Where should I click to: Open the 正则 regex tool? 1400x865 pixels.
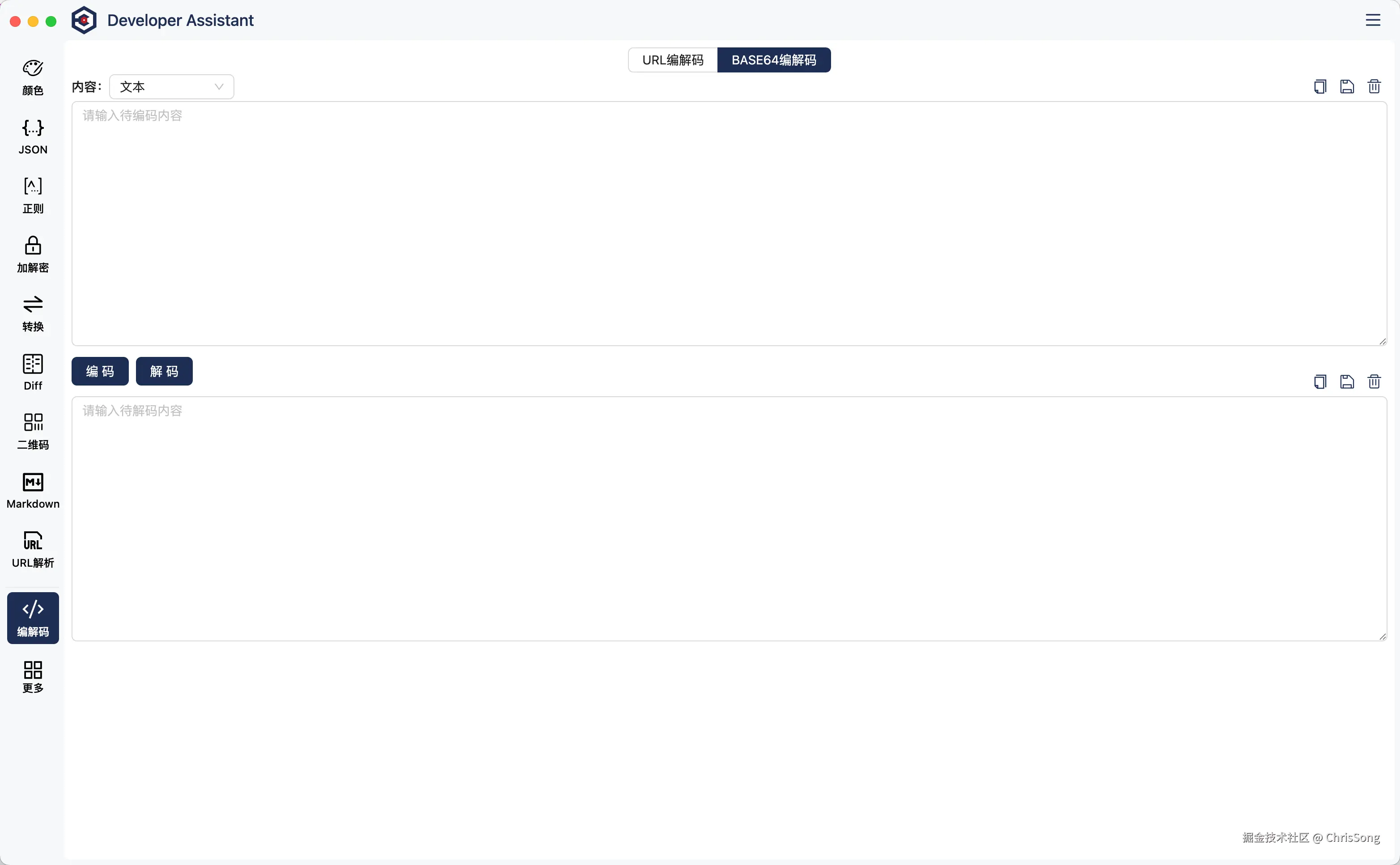[33, 195]
